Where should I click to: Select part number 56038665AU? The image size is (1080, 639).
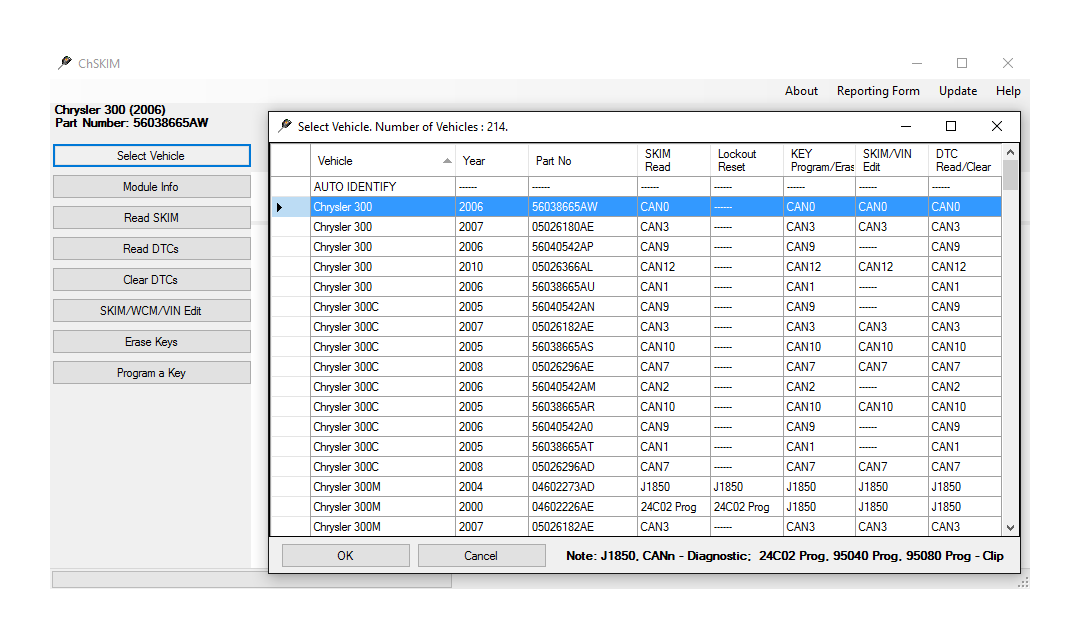(583, 286)
